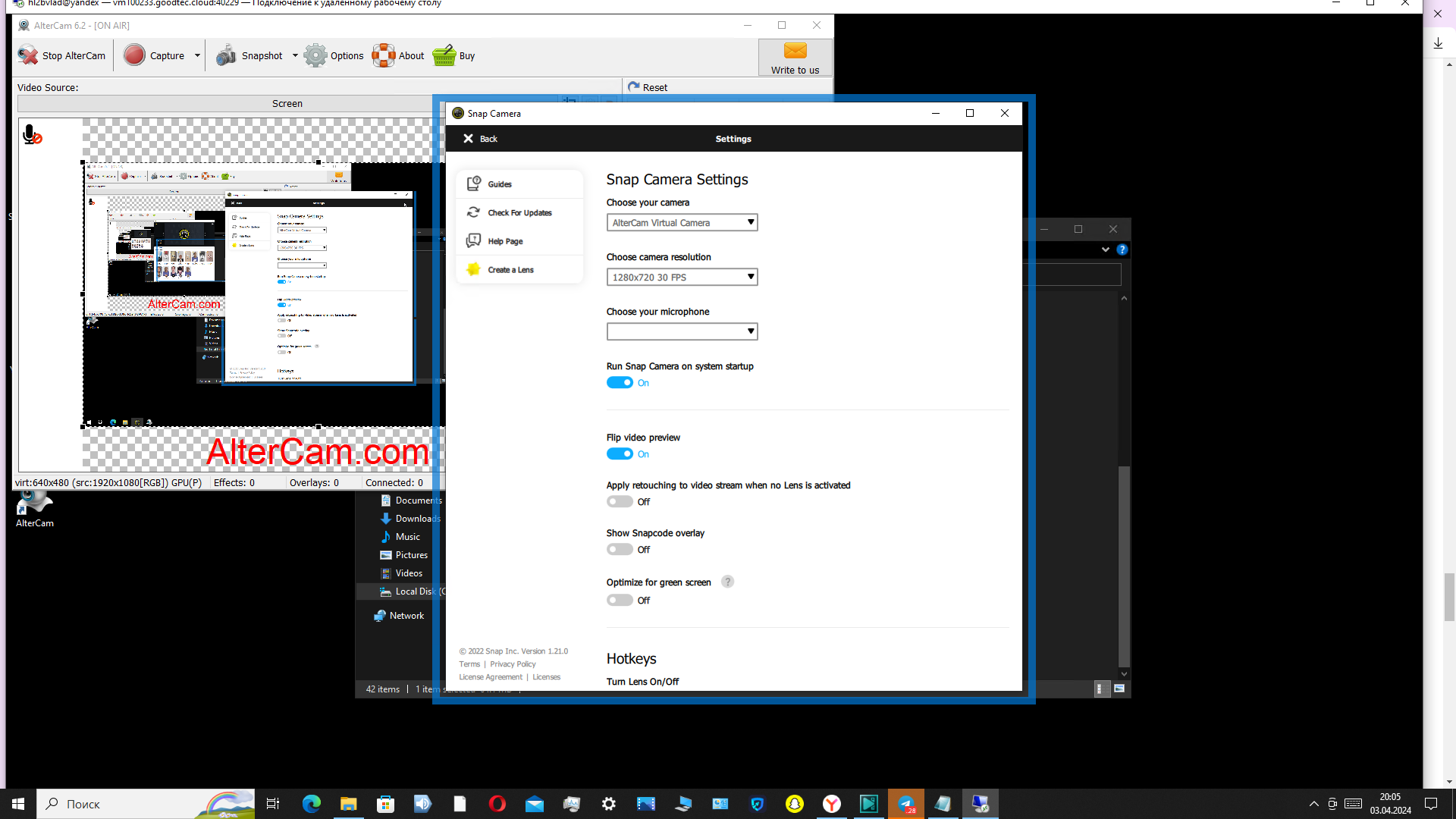Click the Reset button in AlterCam
The image size is (1456, 819).
tap(648, 87)
